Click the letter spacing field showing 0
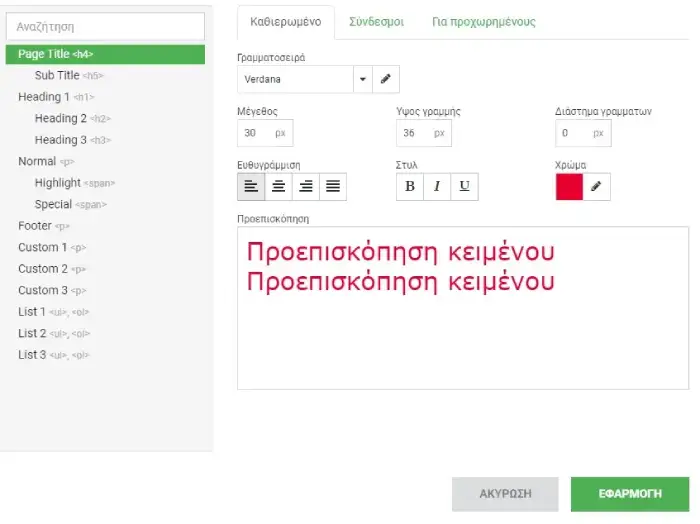Viewport: 700px width, 524px height. tap(583, 133)
